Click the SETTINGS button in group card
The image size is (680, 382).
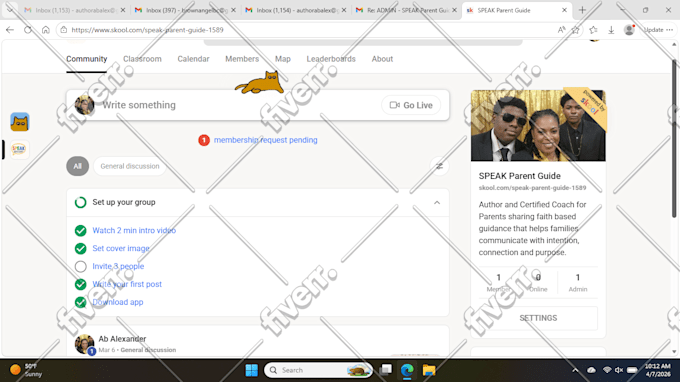(538, 318)
